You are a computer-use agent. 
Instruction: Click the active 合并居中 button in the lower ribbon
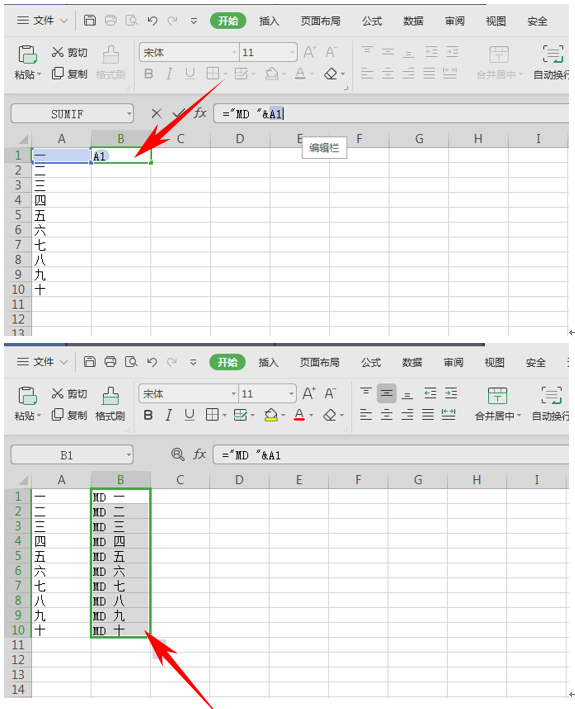click(497, 403)
